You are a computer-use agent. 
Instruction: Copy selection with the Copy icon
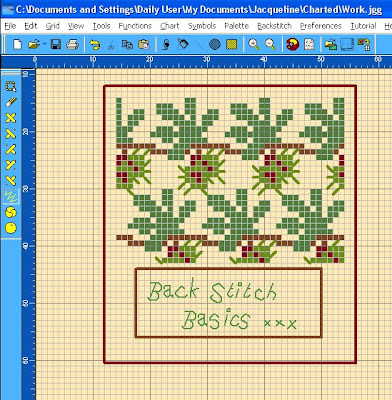tap(127, 44)
